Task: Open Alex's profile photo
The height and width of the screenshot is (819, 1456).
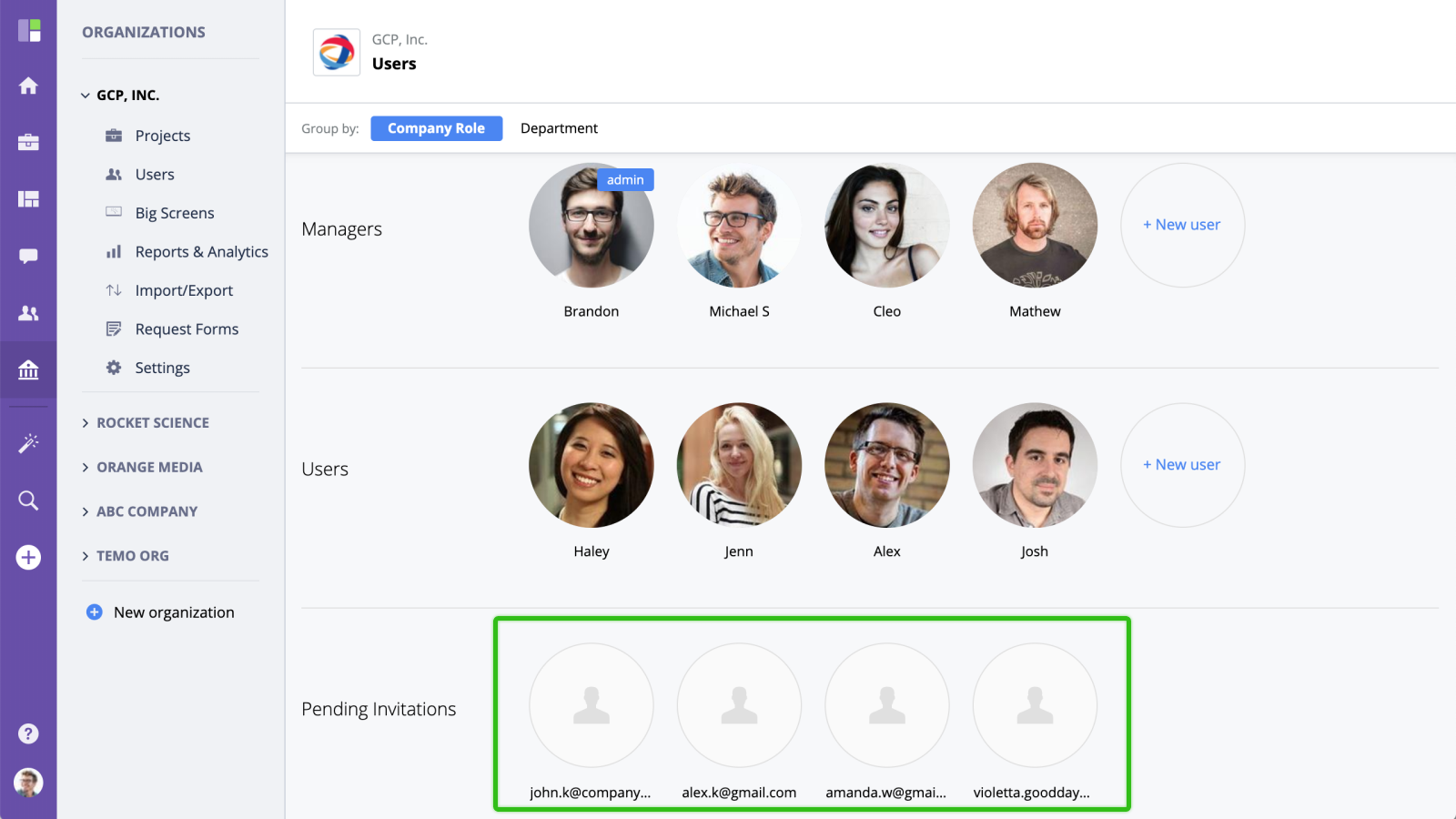Action: click(x=887, y=465)
